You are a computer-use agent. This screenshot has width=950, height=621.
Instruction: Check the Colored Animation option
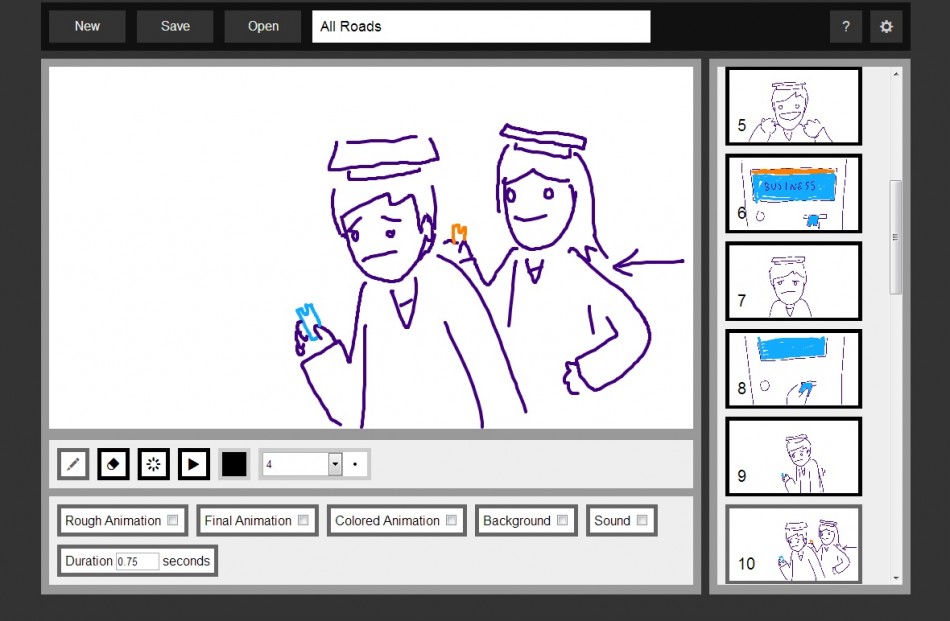(451, 520)
